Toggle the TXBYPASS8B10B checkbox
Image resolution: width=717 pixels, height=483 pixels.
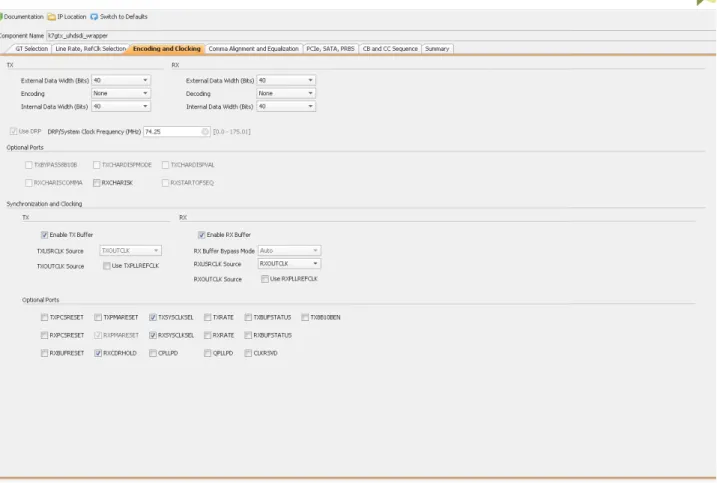coord(29,165)
